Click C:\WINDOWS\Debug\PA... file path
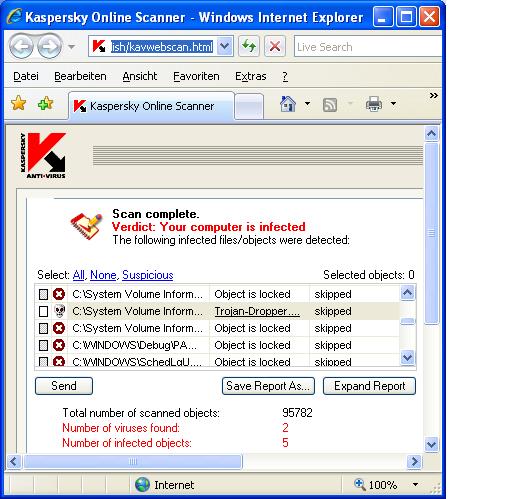The height and width of the screenshot is (499, 512). pyautogui.click(x=134, y=345)
